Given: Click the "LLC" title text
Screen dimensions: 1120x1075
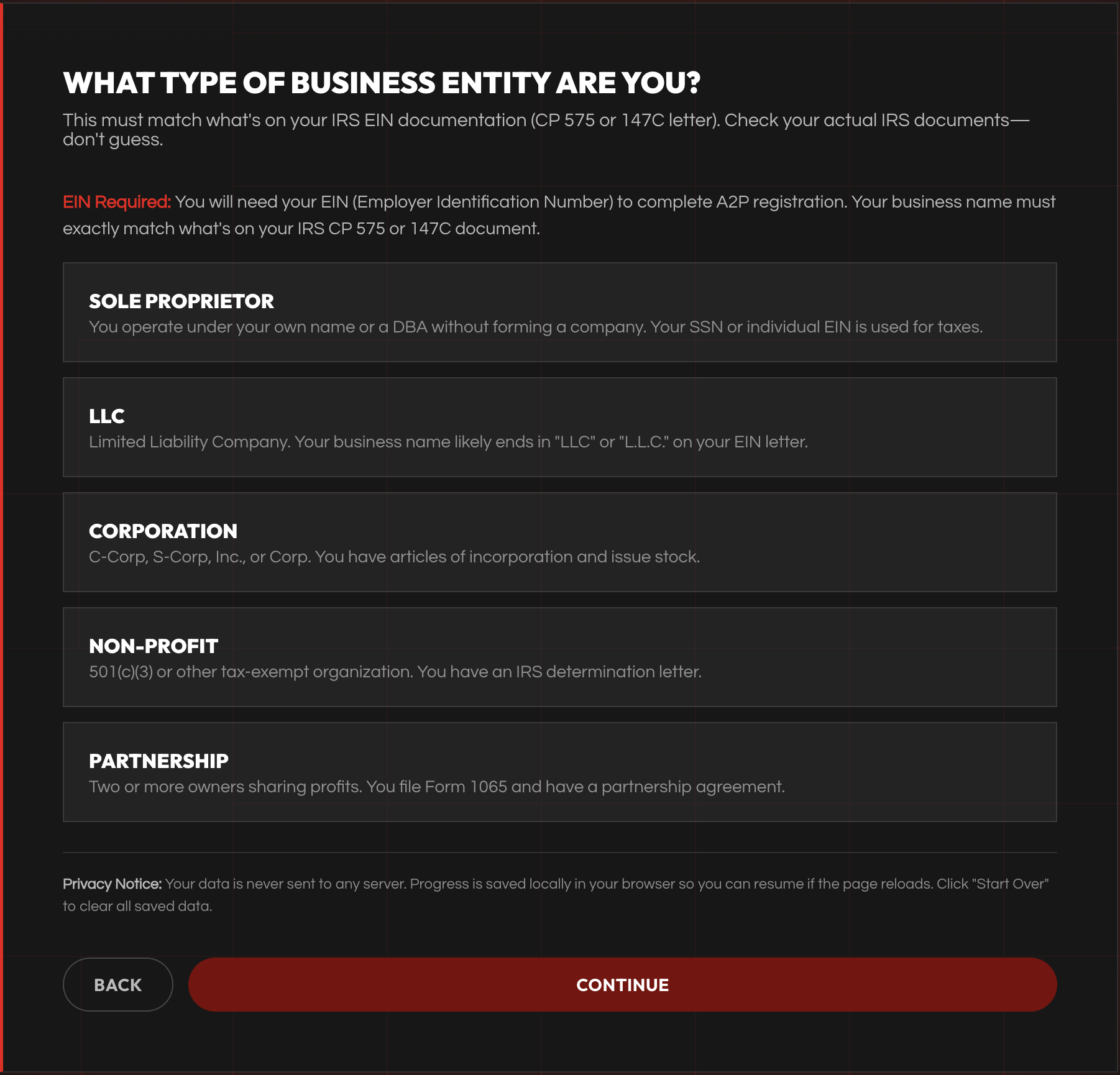Looking at the screenshot, I should pyautogui.click(x=107, y=416).
